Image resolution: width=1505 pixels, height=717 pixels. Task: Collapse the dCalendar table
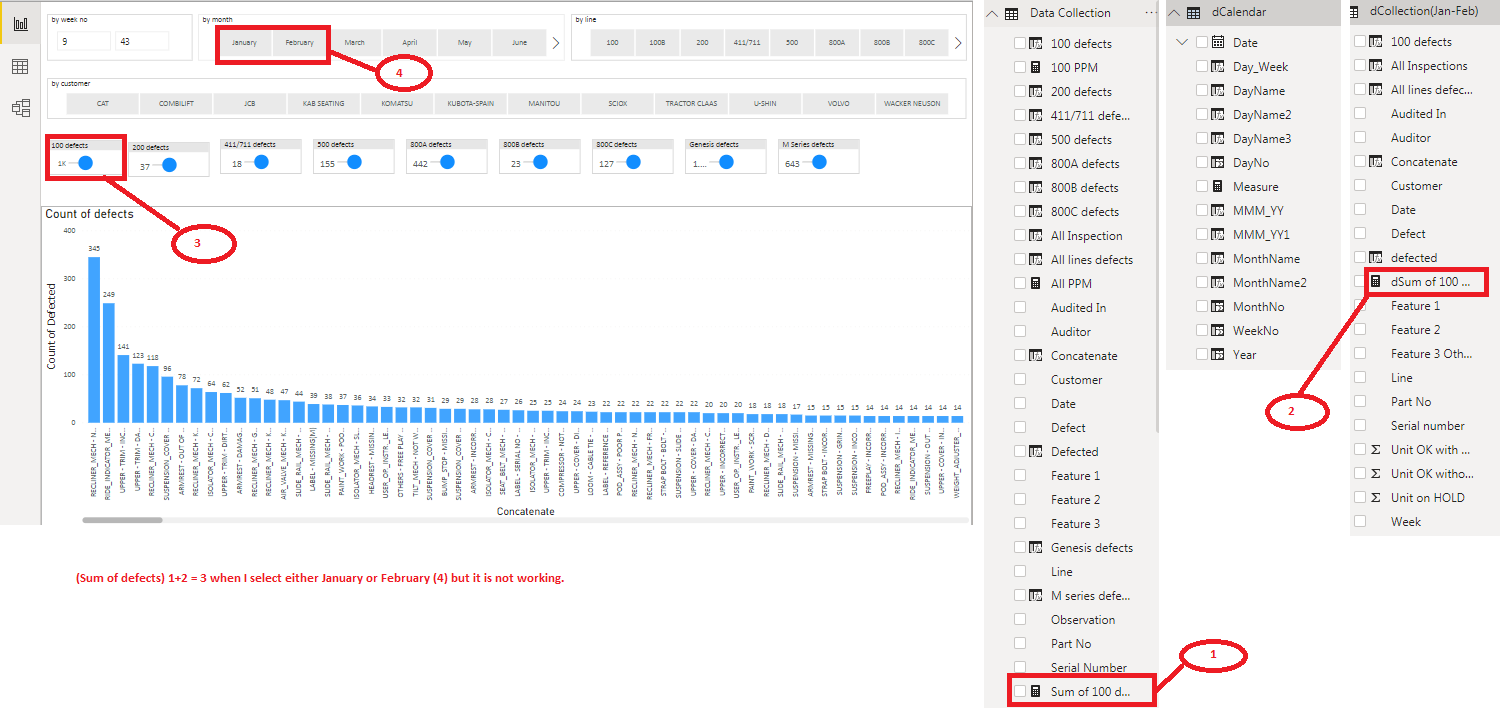click(1174, 13)
